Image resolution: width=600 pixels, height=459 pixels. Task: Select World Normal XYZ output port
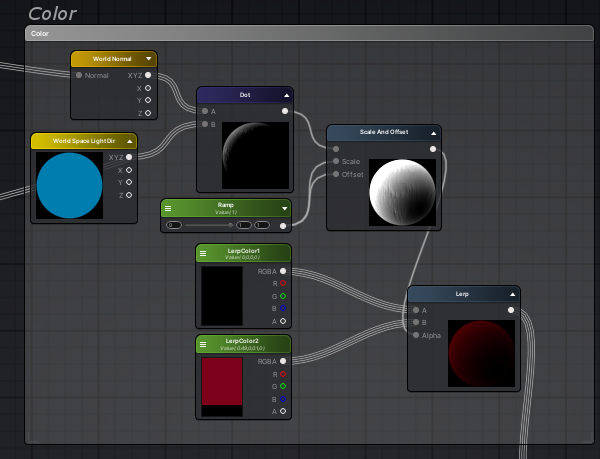[148, 75]
